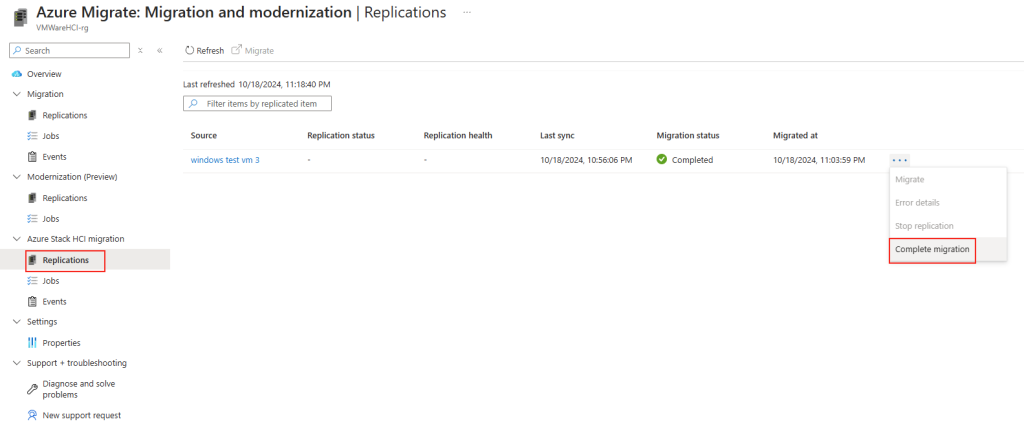
Task: Click the filter box magnifier icon
Action: 193,103
